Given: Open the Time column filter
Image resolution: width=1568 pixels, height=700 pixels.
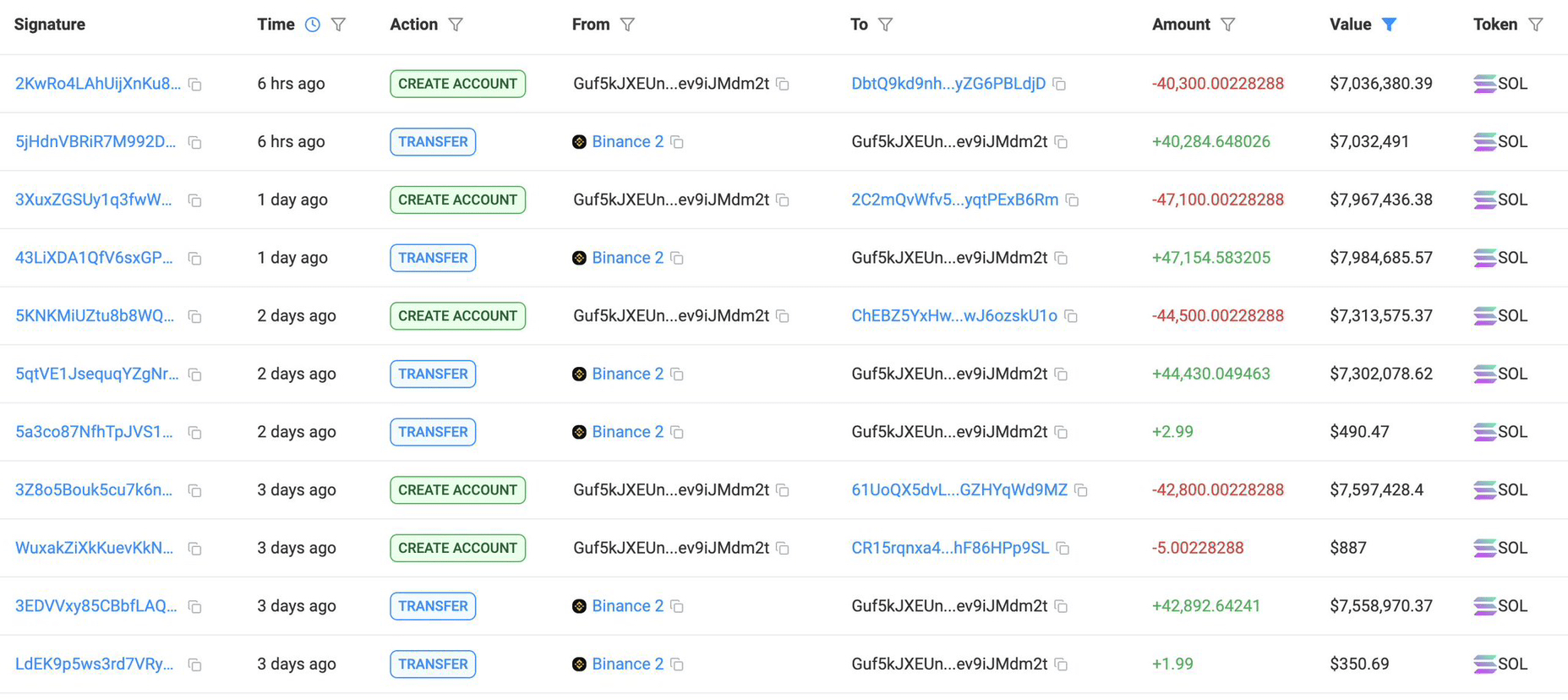Looking at the screenshot, I should (338, 25).
